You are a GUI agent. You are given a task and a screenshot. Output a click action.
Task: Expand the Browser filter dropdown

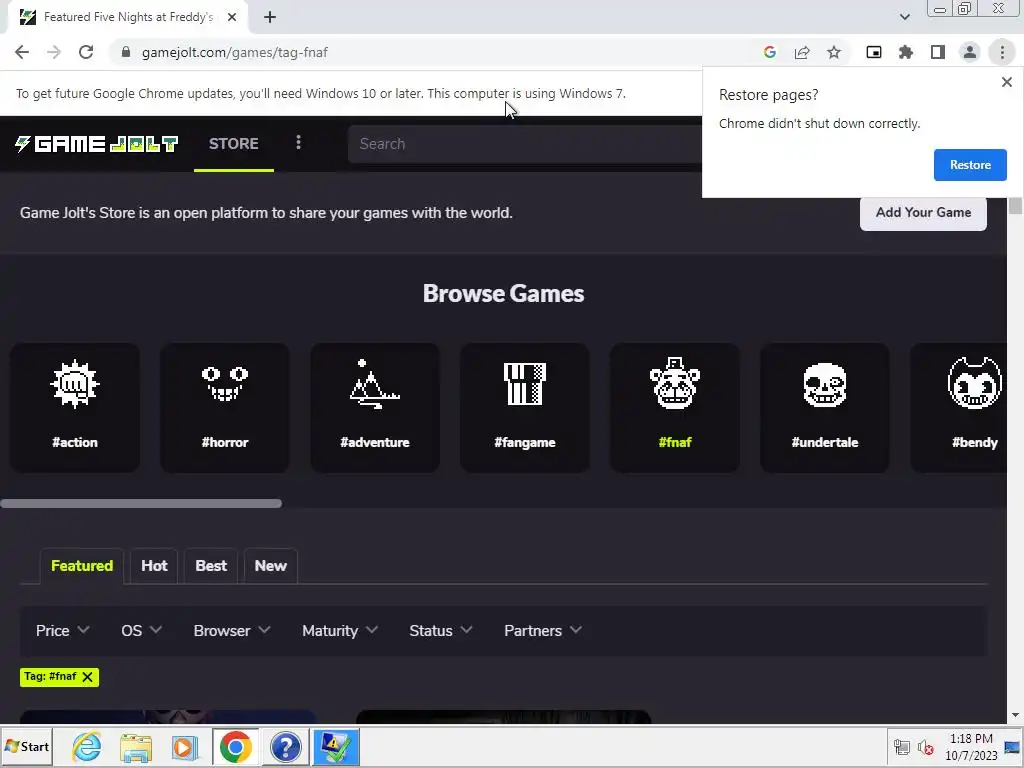pyautogui.click(x=232, y=631)
